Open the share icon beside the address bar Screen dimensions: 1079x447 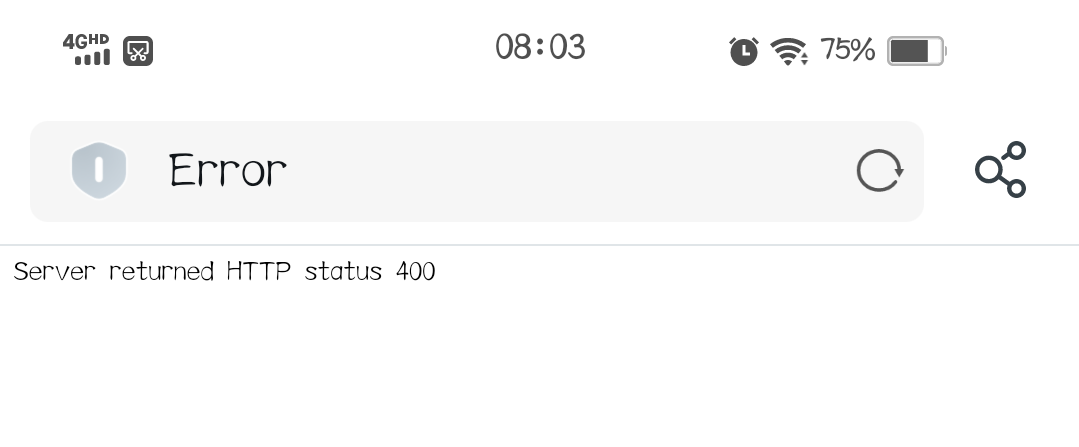click(1000, 170)
